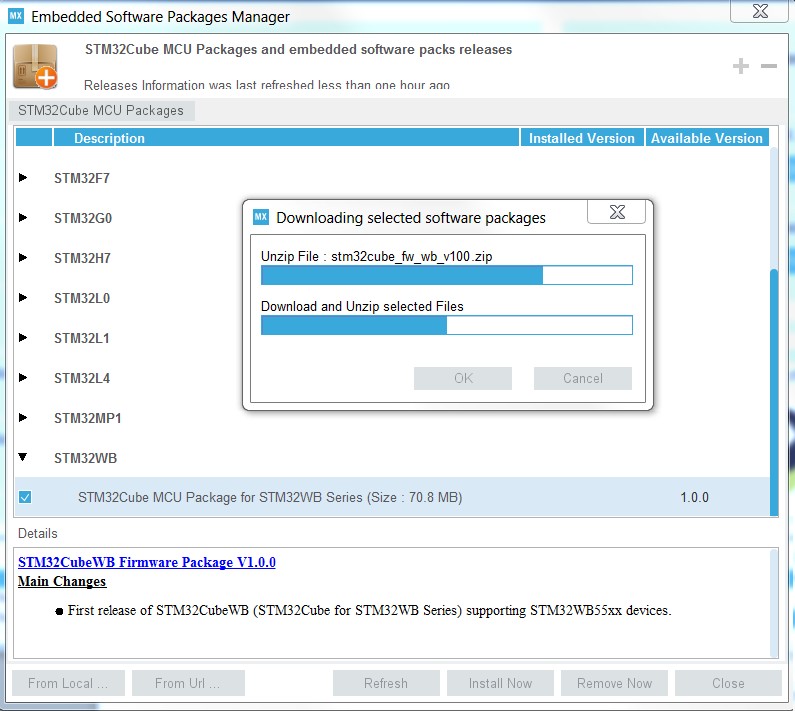
Task: Click the Refresh button
Action: pyautogui.click(x=386, y=684)
